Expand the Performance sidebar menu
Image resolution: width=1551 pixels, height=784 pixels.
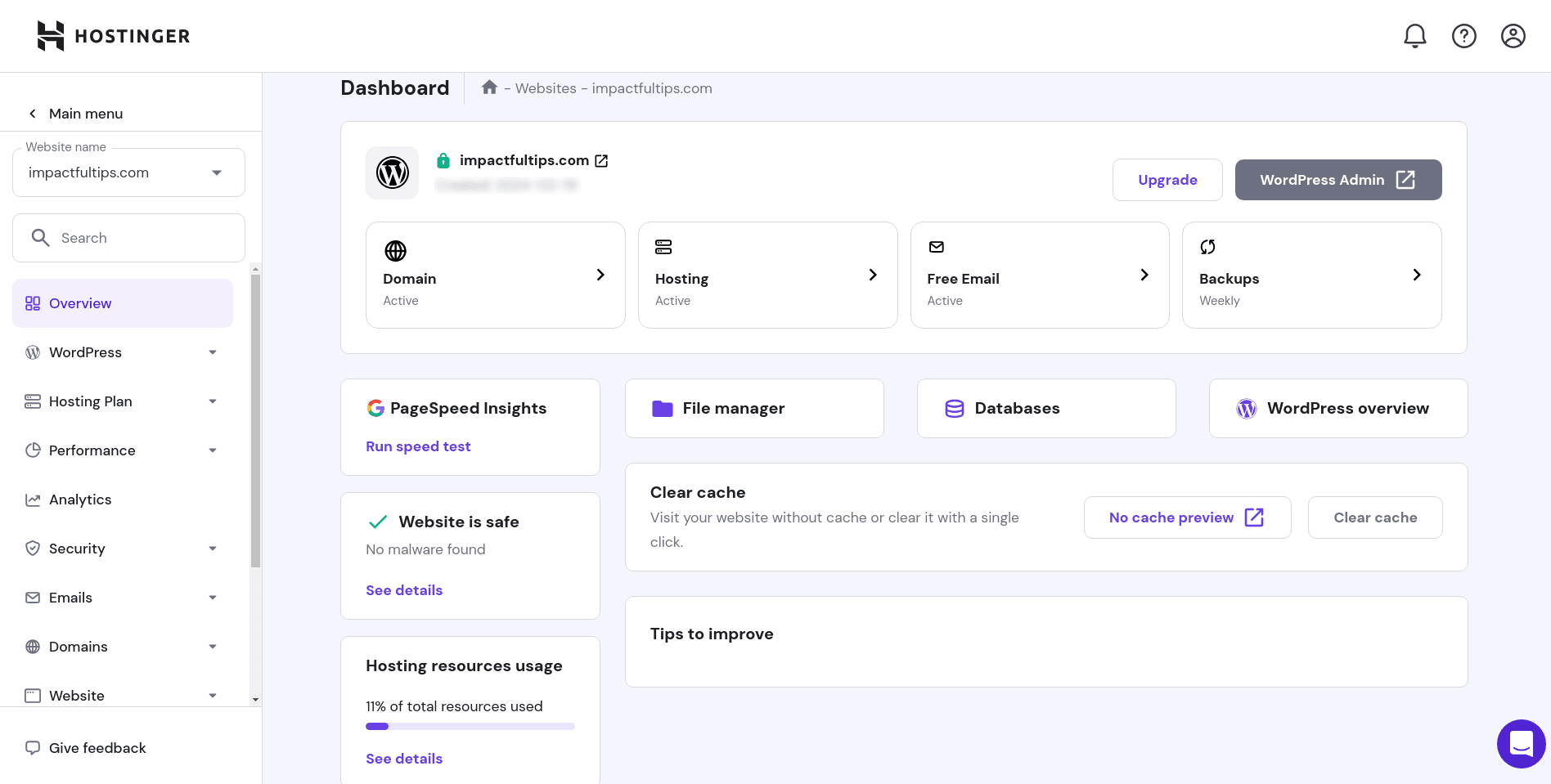pos(213,450)
